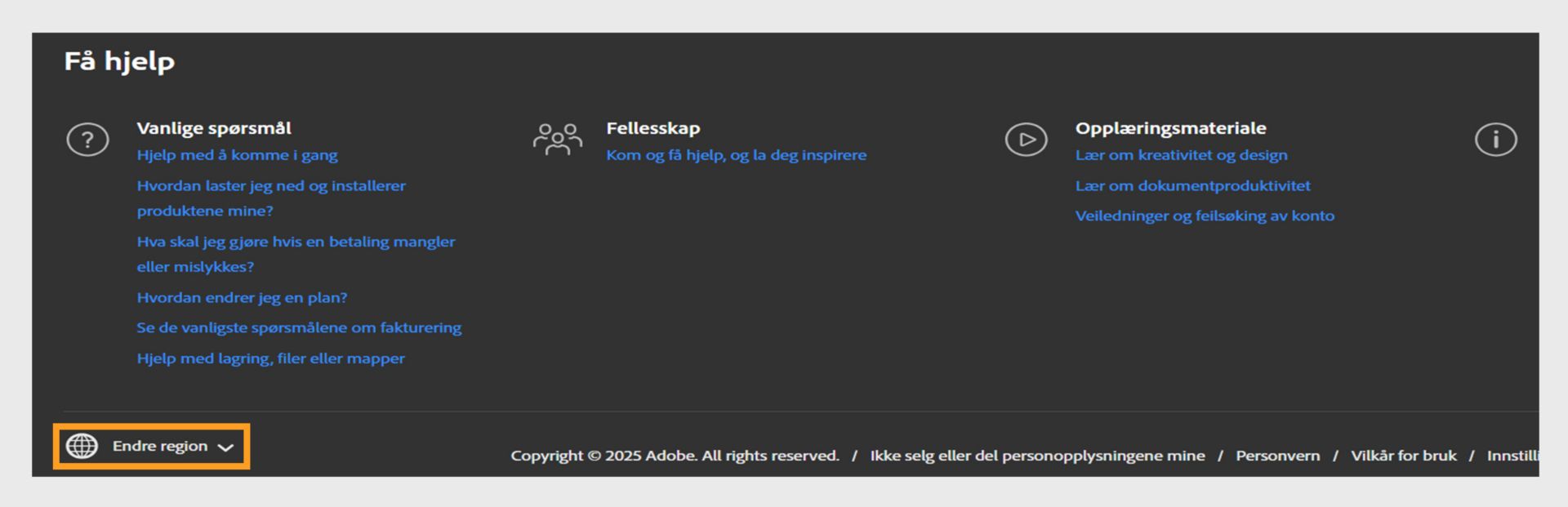Open 'Veiledninger og feilsøking av konto' link
The width and height of the screenshot is (1568, 507).
click(1205, 216)
